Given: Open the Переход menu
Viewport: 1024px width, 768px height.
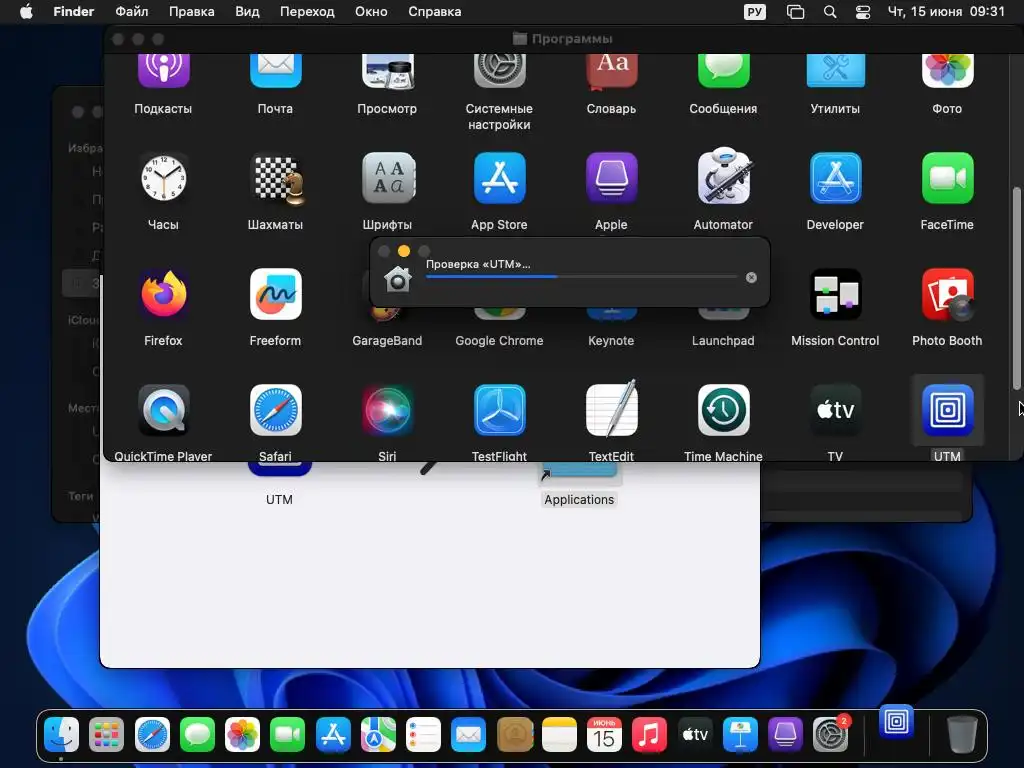Looking at the screenshot, I should click(307, 12).
